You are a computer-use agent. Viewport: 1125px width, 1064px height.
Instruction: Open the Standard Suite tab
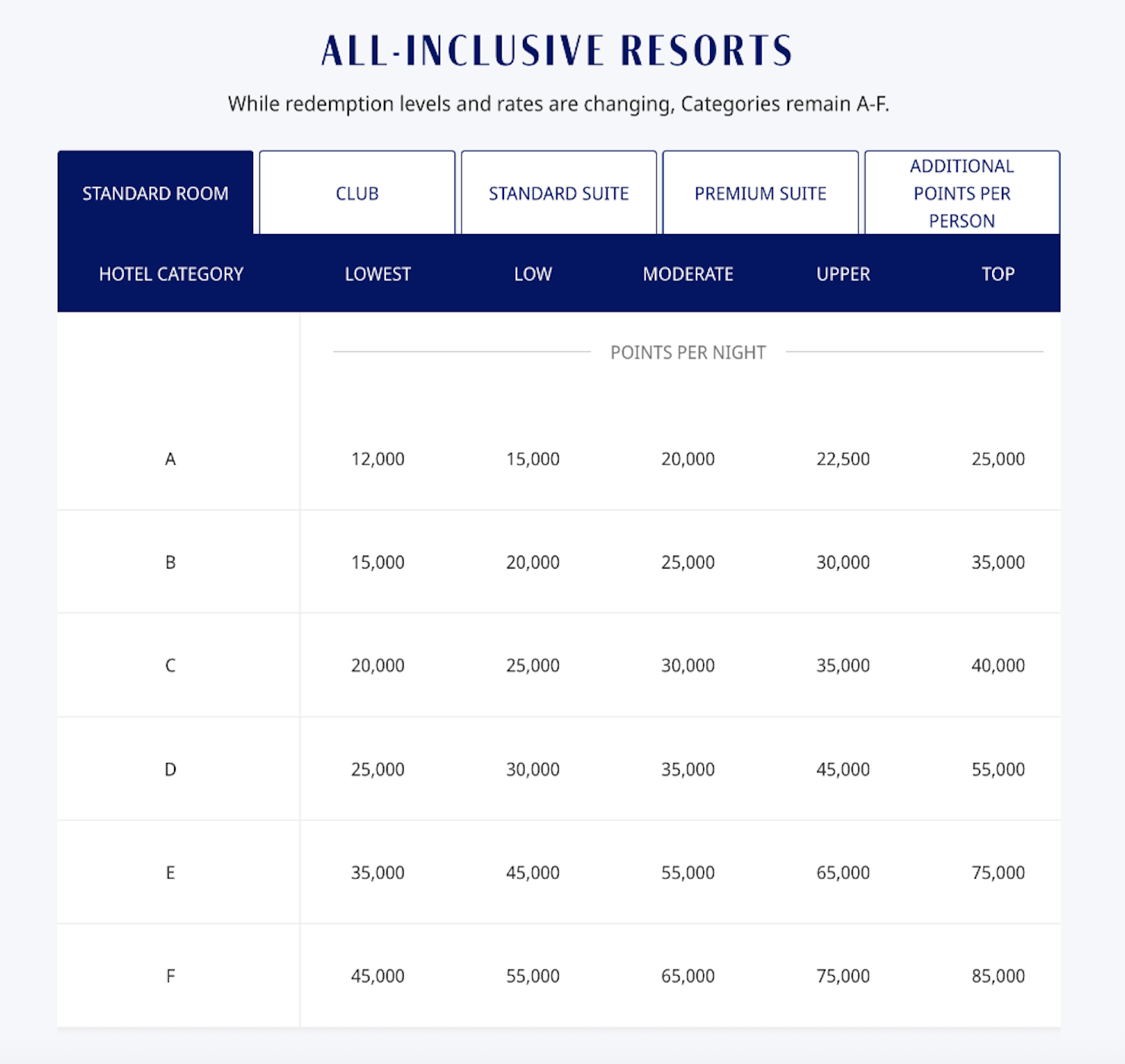point(559,193)
